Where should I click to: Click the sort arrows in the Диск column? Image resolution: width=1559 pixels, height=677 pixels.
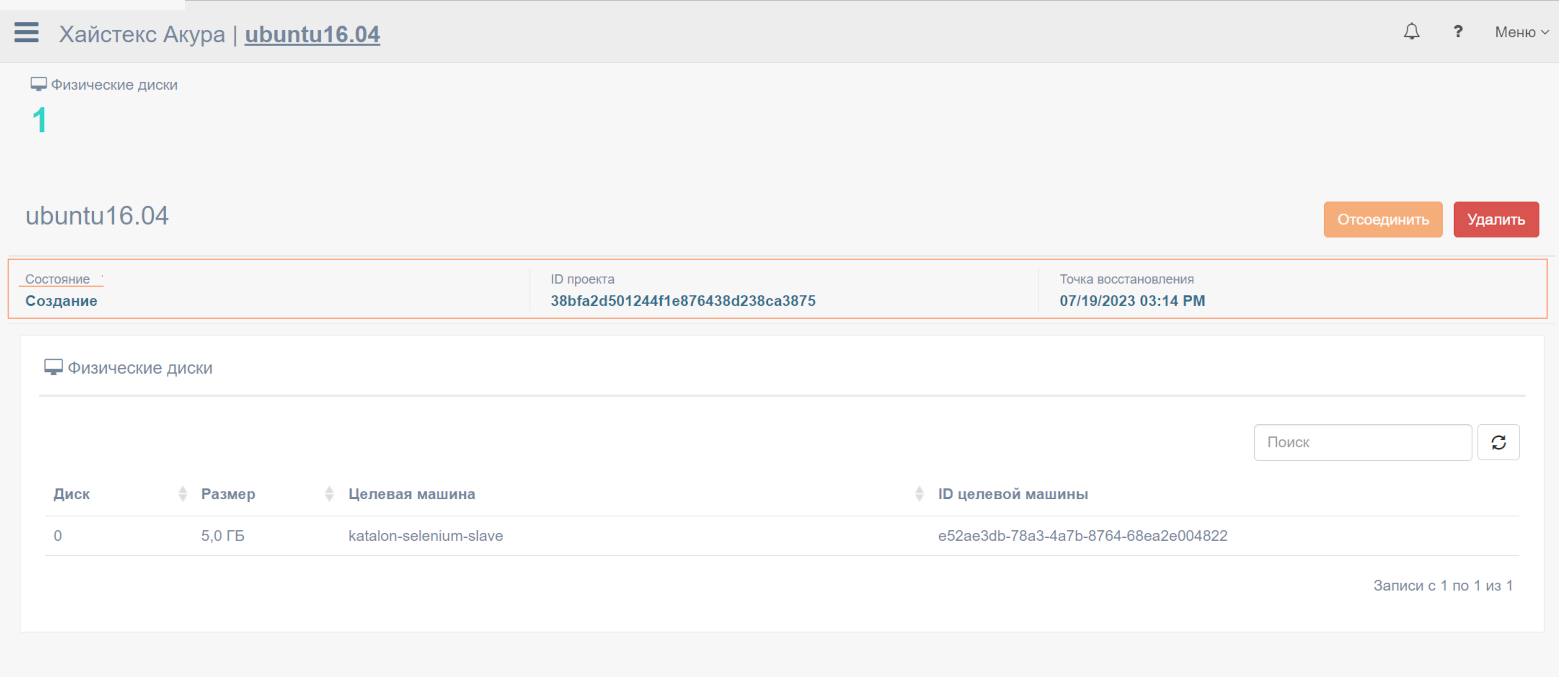182,494
